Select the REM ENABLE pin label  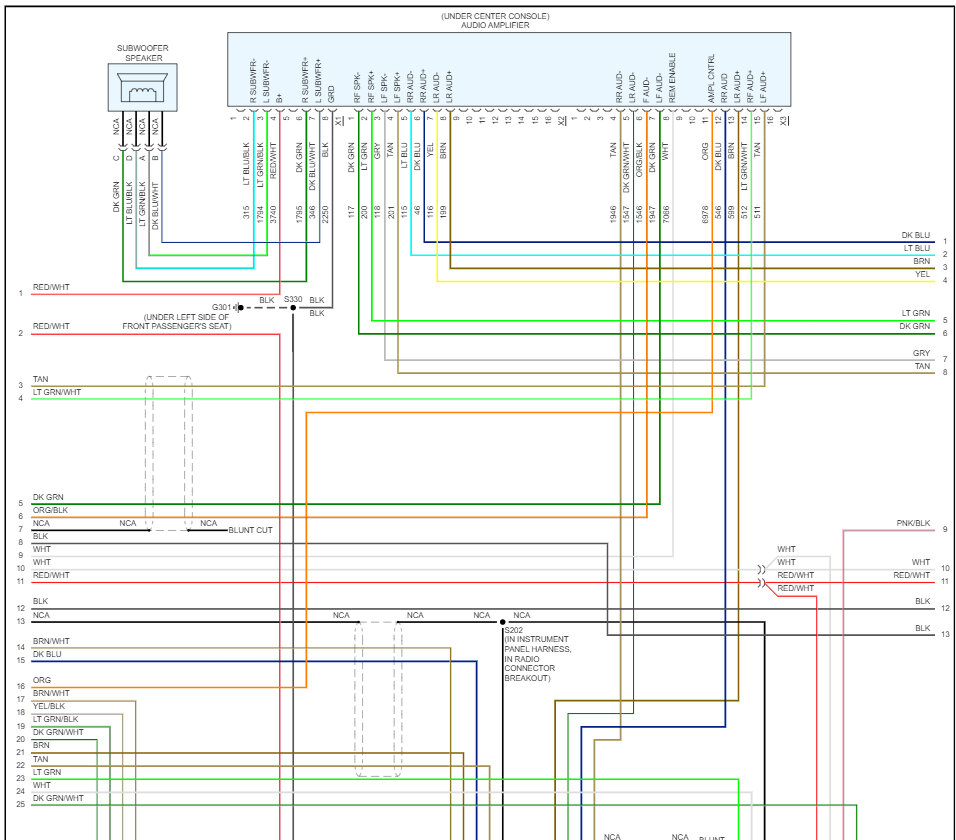pos(672,77)
